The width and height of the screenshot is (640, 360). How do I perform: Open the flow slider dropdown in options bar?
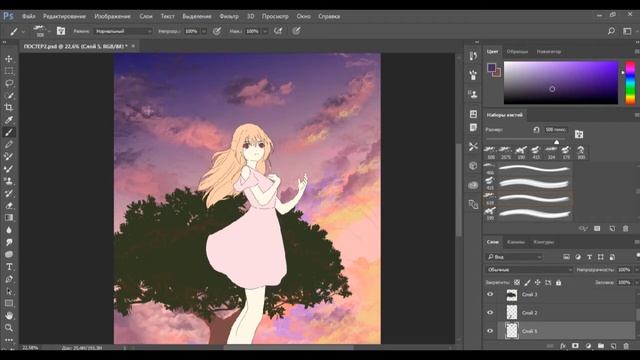(265, 31)
